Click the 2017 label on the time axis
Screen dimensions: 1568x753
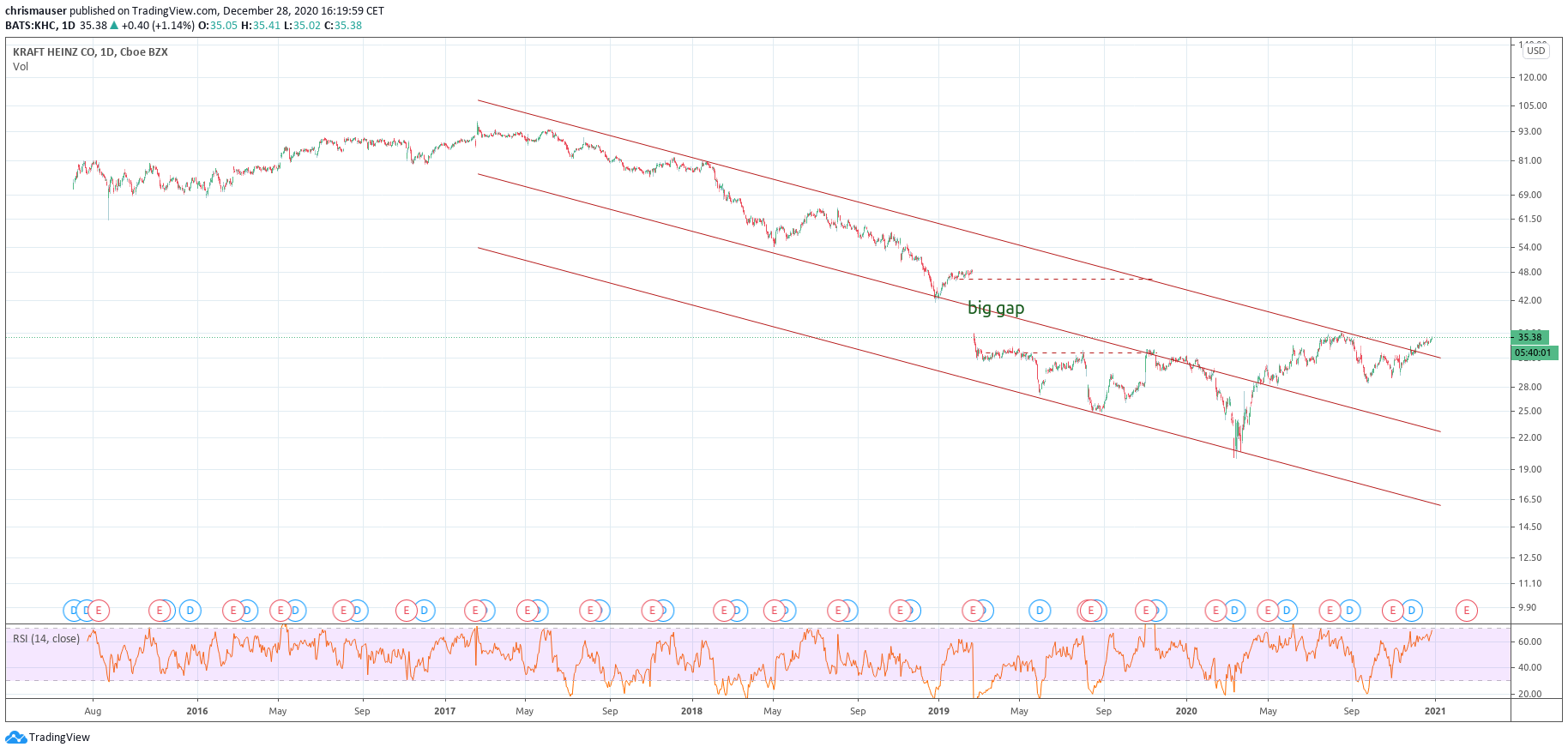point(445,711)
